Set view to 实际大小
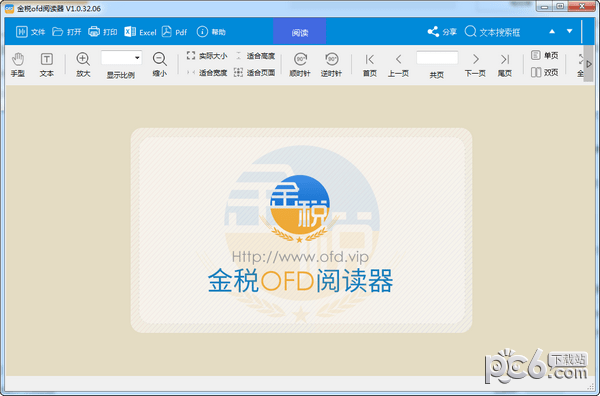The width and height of the screenshot is (600, 396). tap(207, 56)
